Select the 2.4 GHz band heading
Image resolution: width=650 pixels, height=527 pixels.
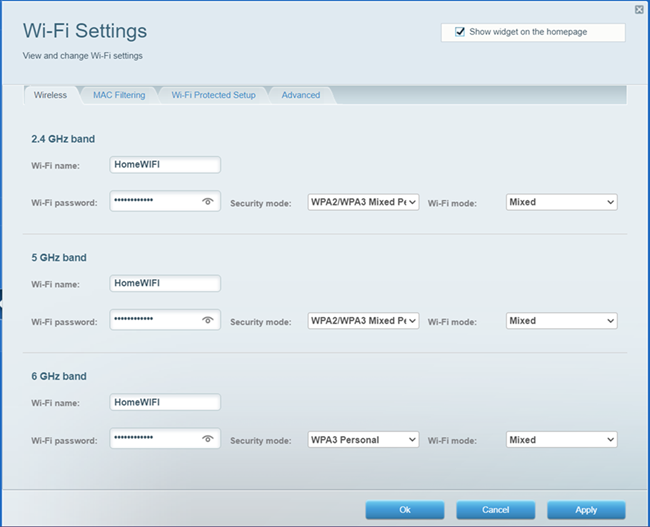[x=63, y=139]
